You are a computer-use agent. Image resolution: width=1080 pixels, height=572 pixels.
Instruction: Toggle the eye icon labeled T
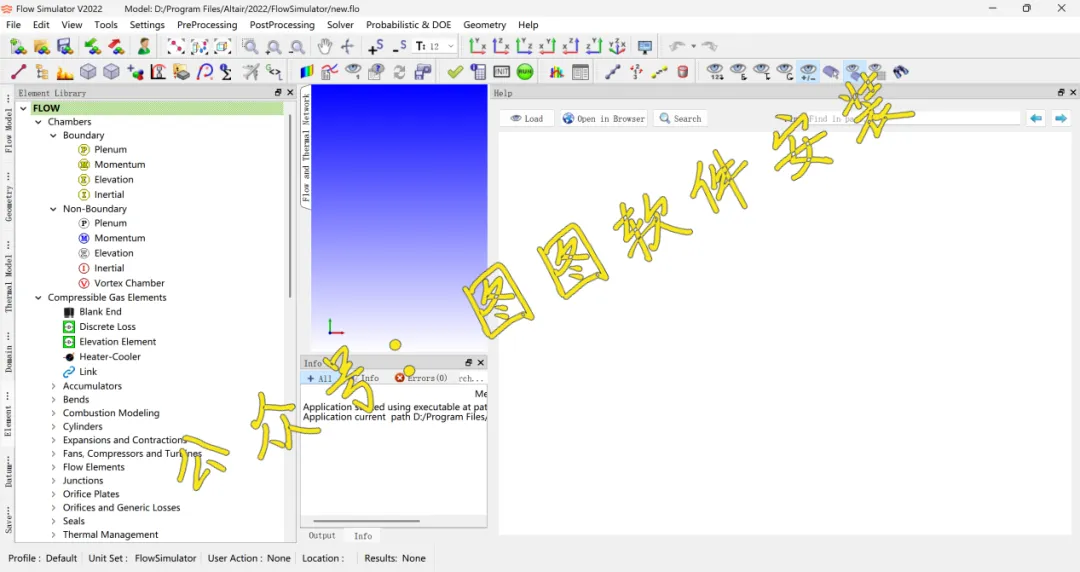(x=762, y=72)
